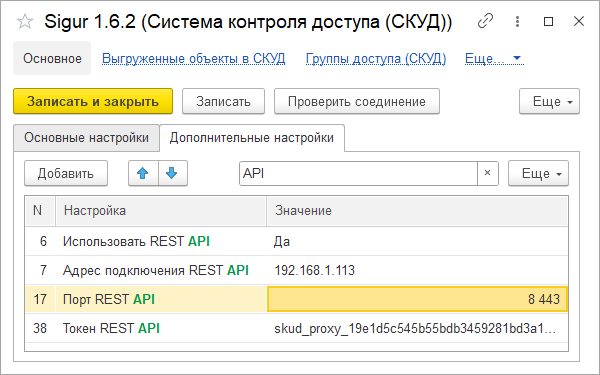Click the value 192.168.1.113
The width and height of the screenshot is (600, 375).
(x=315, y=271)
